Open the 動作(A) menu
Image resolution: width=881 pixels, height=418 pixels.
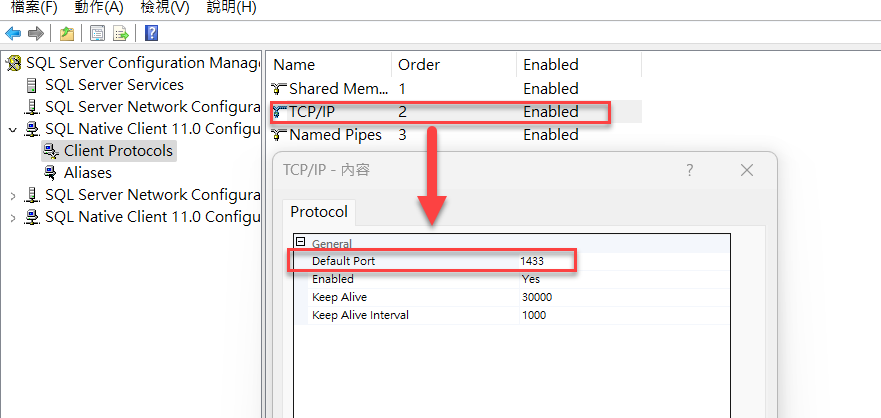[98, 7]
